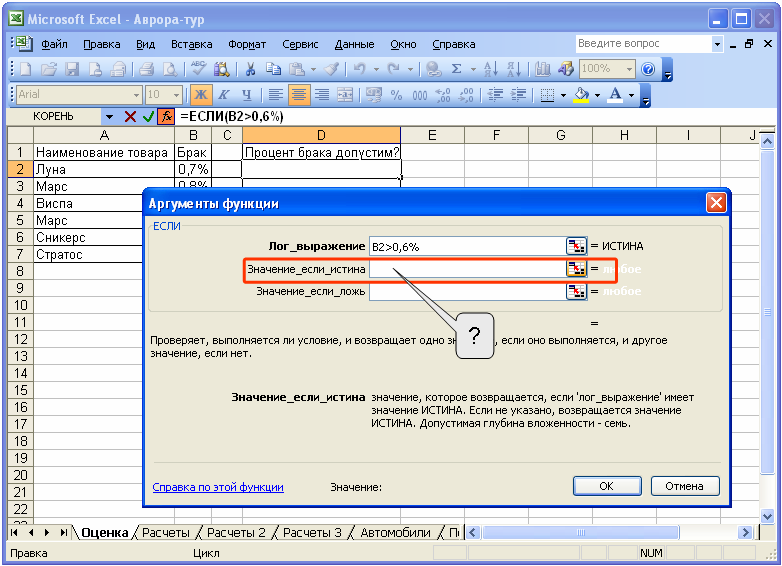The height and width of the screenshot is (566, 782).
Task: Select cell A2 containing Луна
Action: point(104,170)
